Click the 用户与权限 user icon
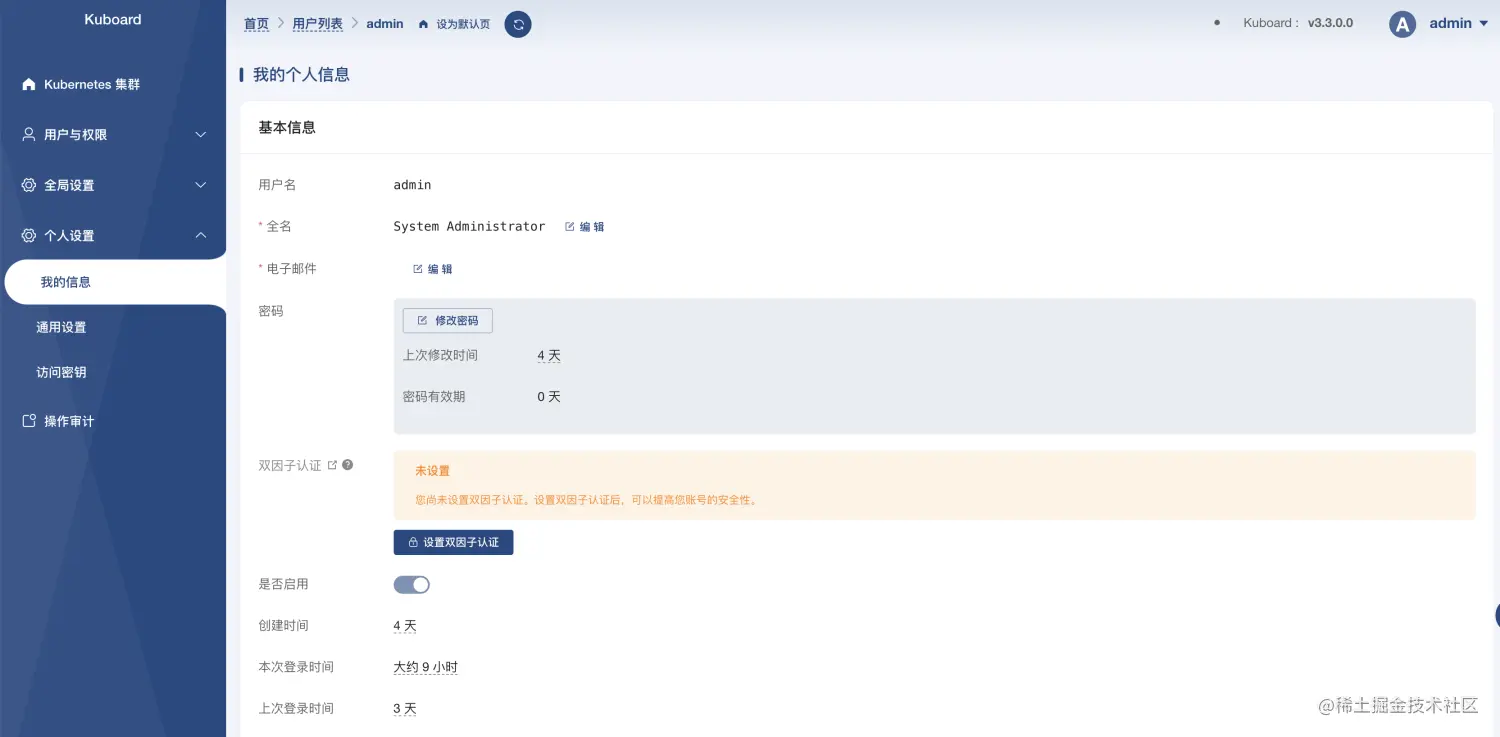 29,134
